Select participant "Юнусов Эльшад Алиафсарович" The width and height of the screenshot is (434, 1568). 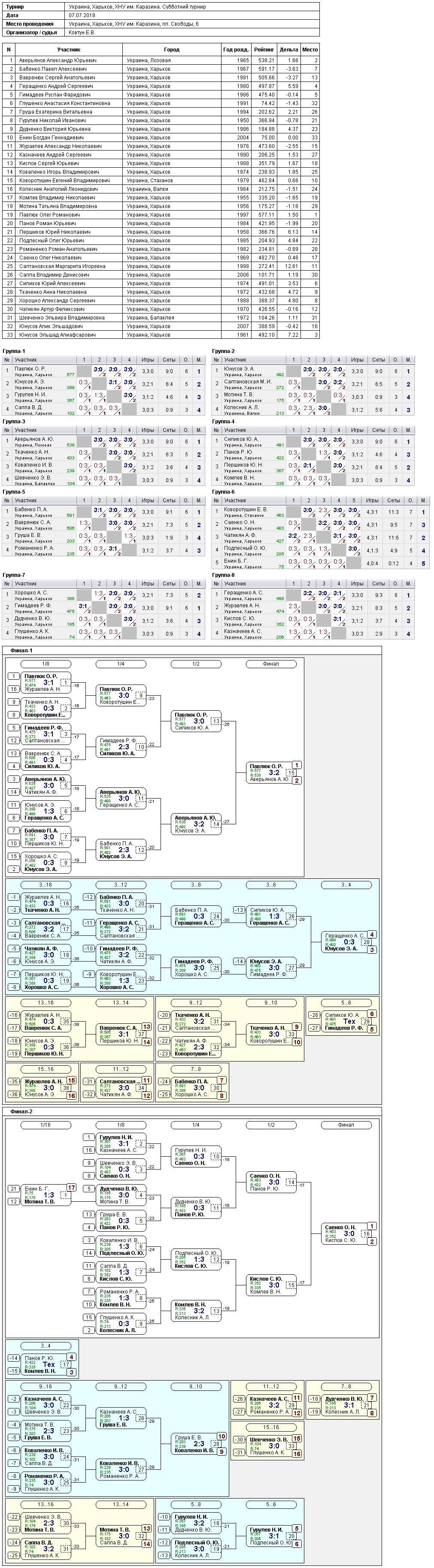point(57,334)
